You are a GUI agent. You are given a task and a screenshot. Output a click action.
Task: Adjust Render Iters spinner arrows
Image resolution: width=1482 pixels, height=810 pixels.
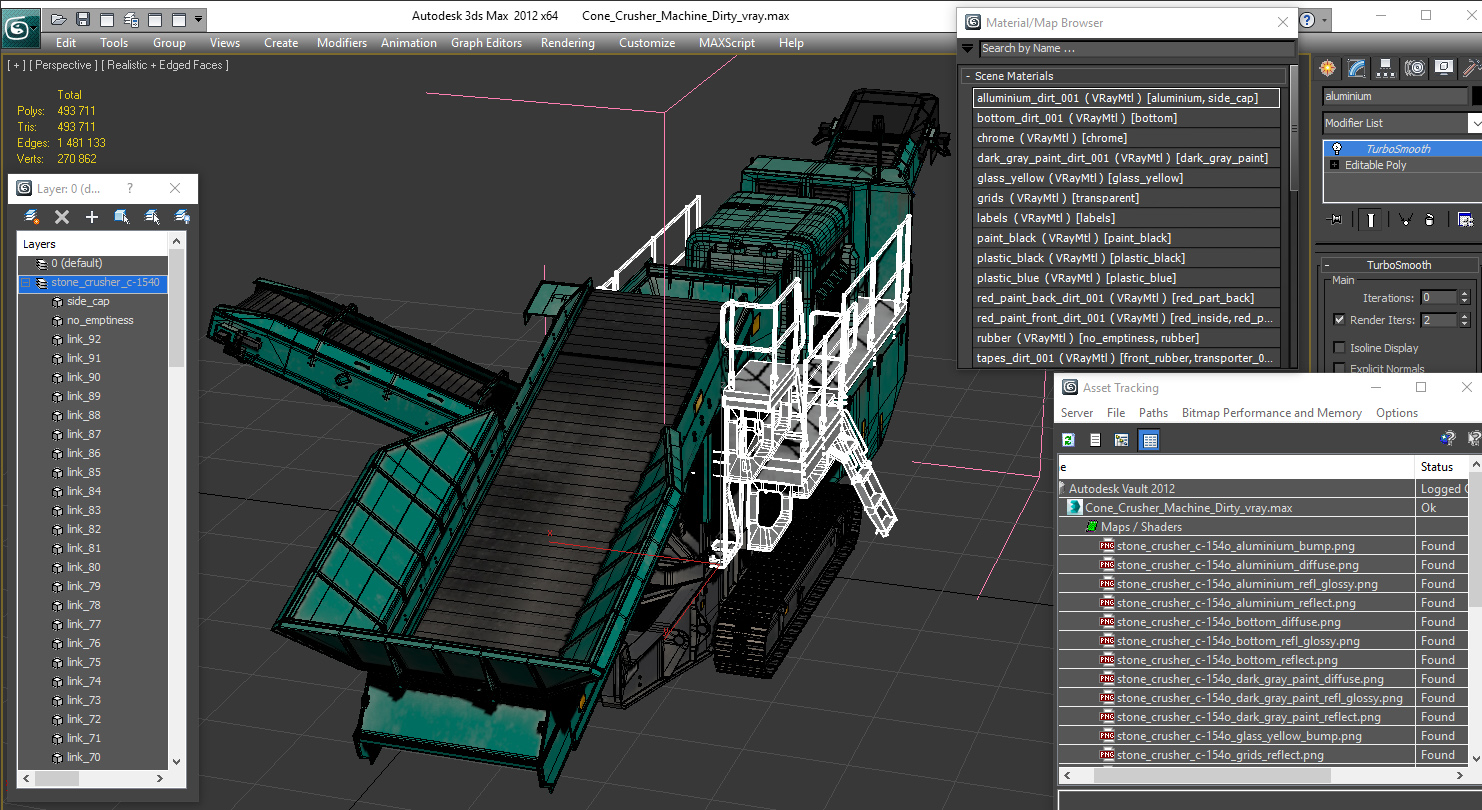tap(1465, 320)
